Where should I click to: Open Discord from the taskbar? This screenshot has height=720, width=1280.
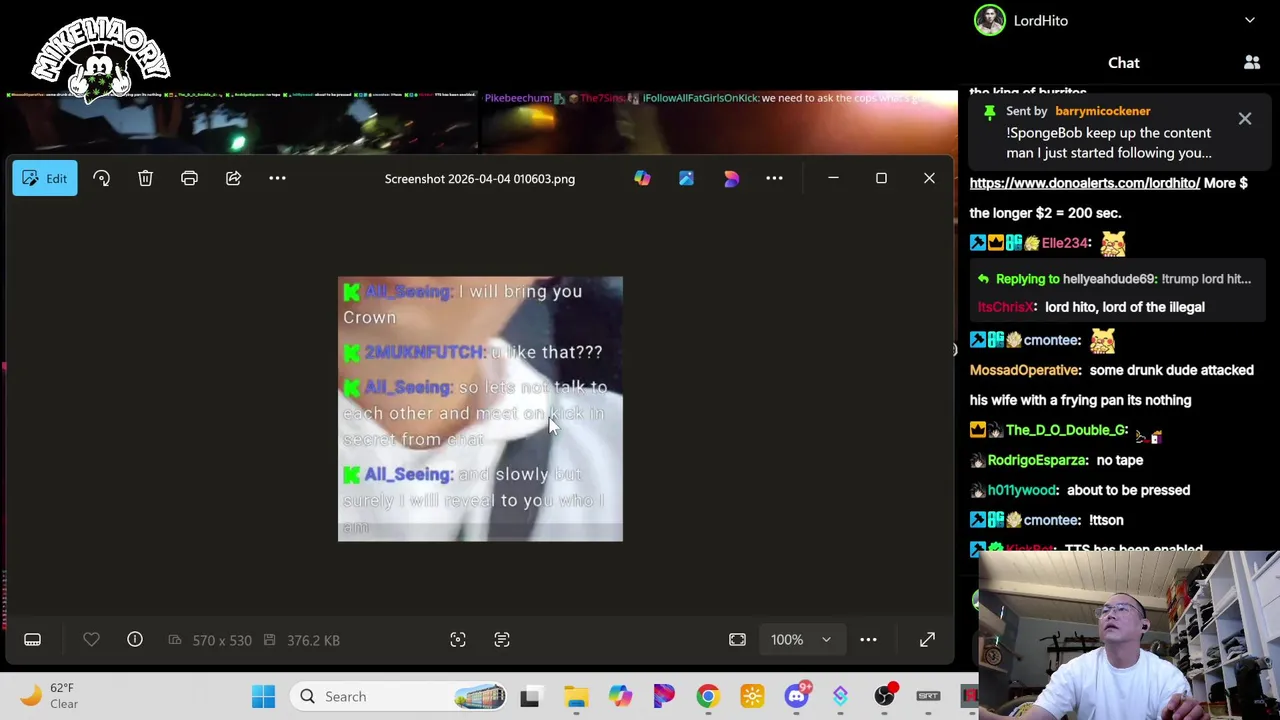pyautogui.click(x=796, y=696)
